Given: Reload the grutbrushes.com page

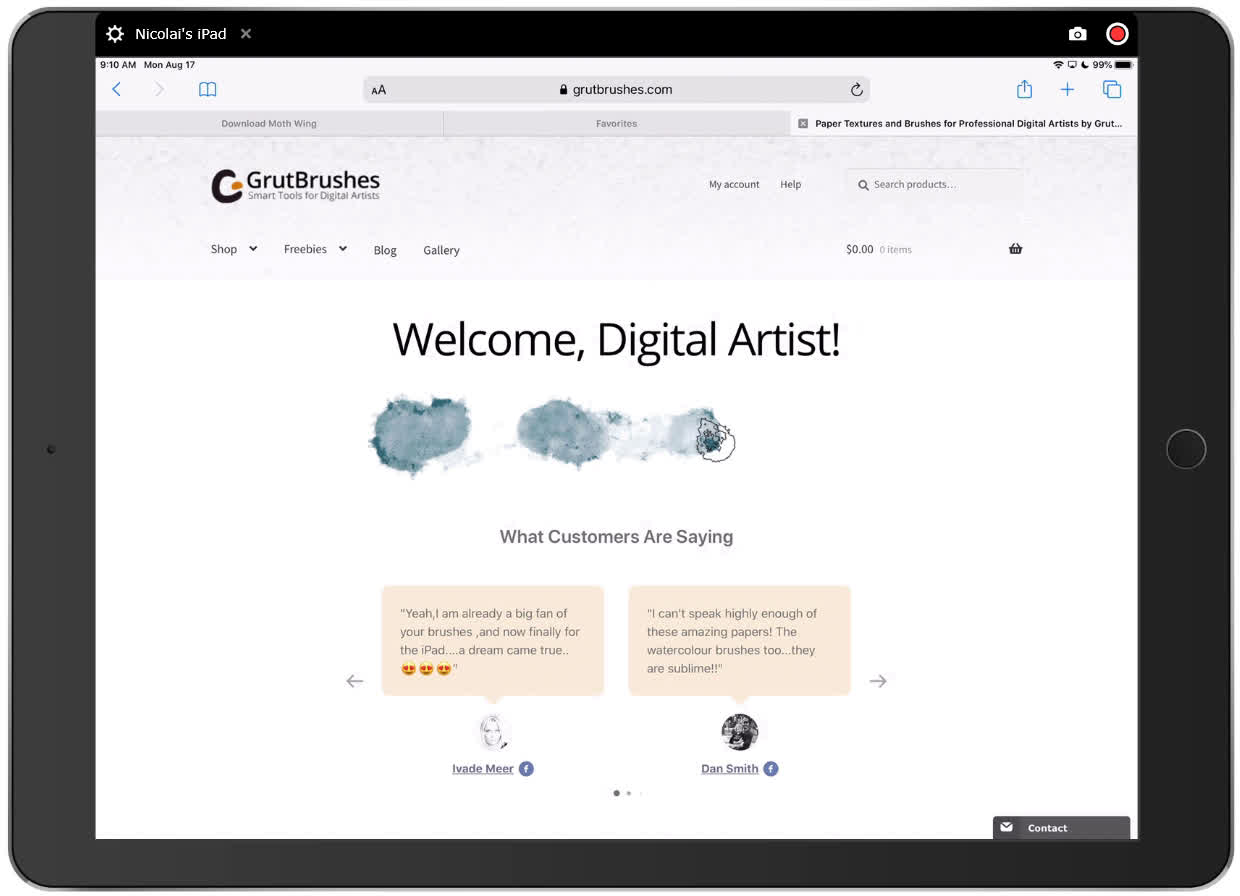Looking at the screenshot, I should point(857,89).
